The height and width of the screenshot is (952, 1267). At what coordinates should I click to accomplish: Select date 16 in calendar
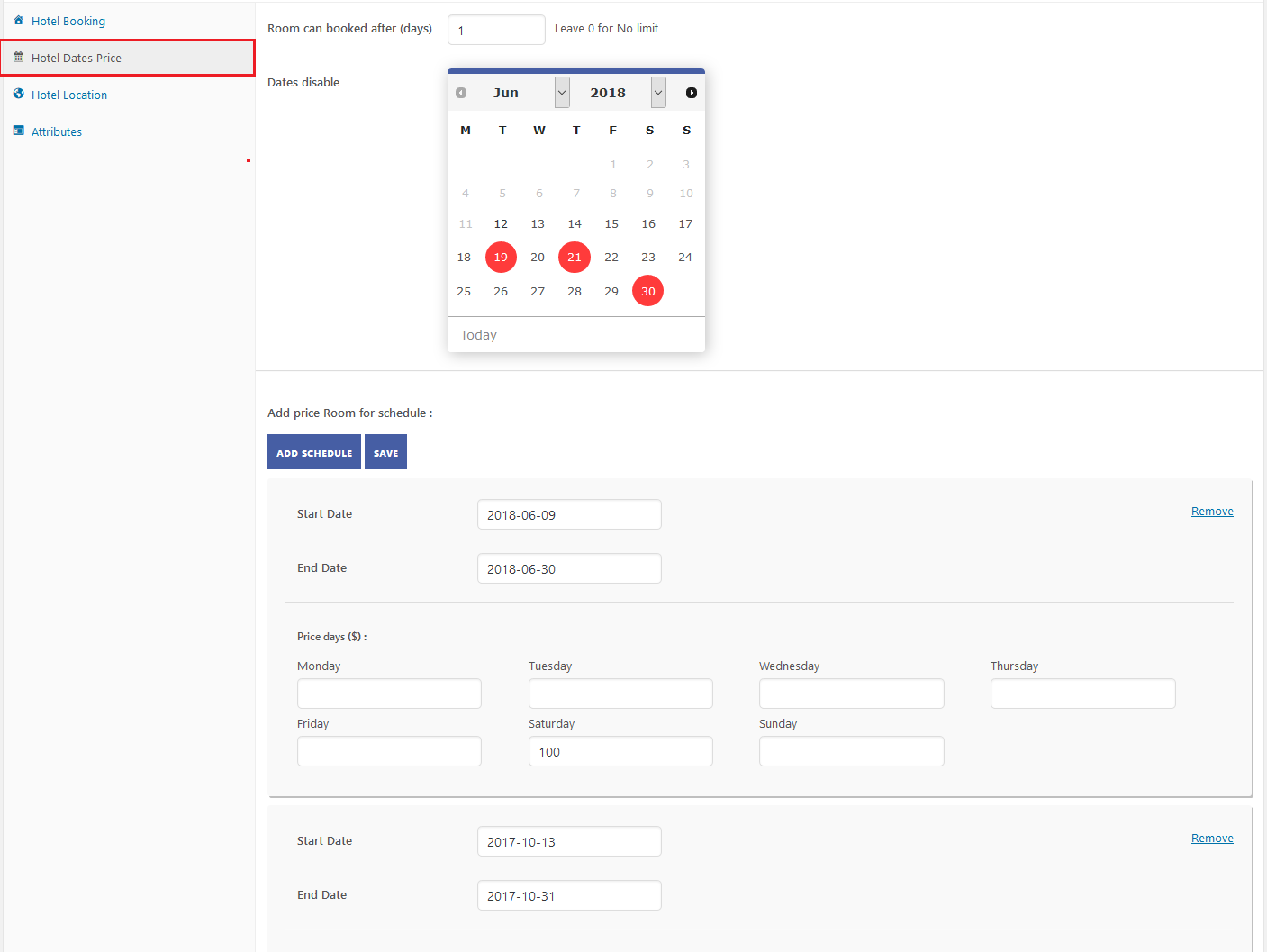(x=648, y=224)
